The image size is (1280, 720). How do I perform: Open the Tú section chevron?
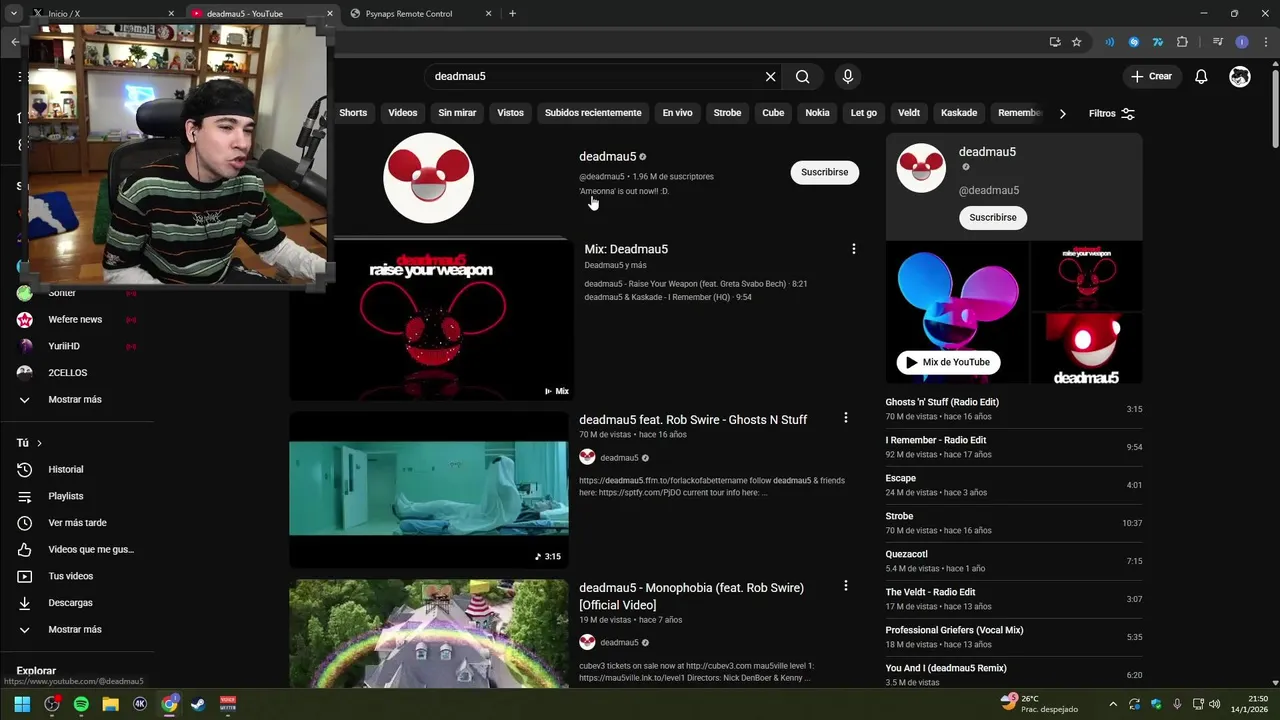39,443
